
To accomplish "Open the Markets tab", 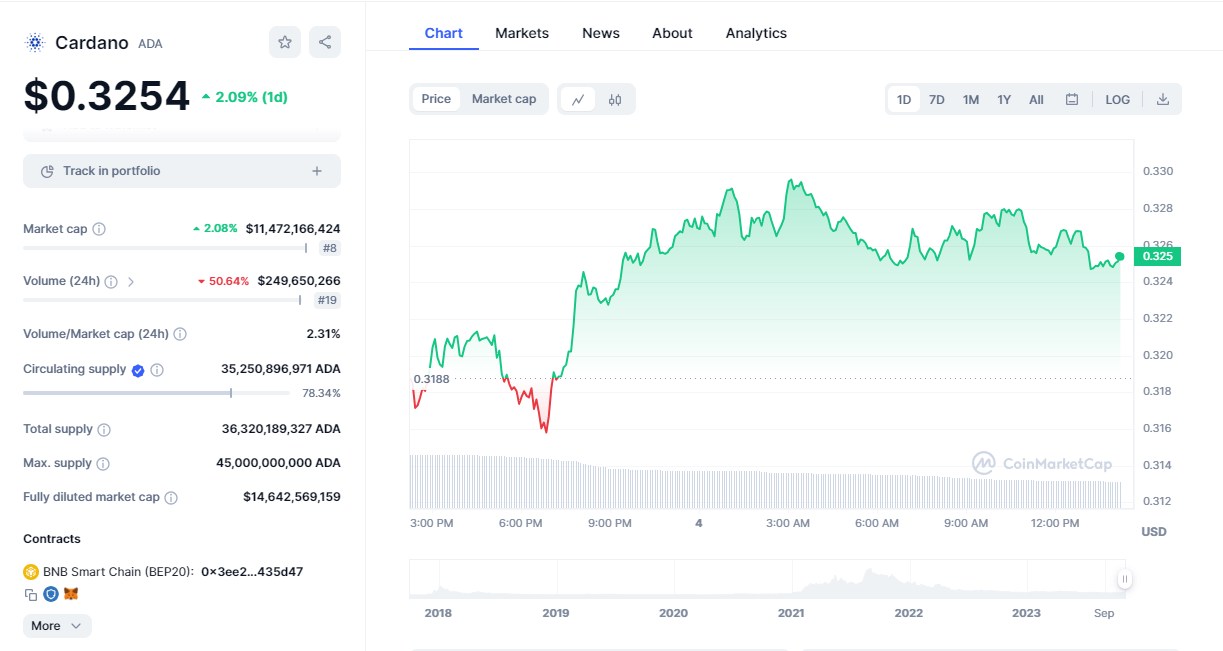I will click(522, 33).
